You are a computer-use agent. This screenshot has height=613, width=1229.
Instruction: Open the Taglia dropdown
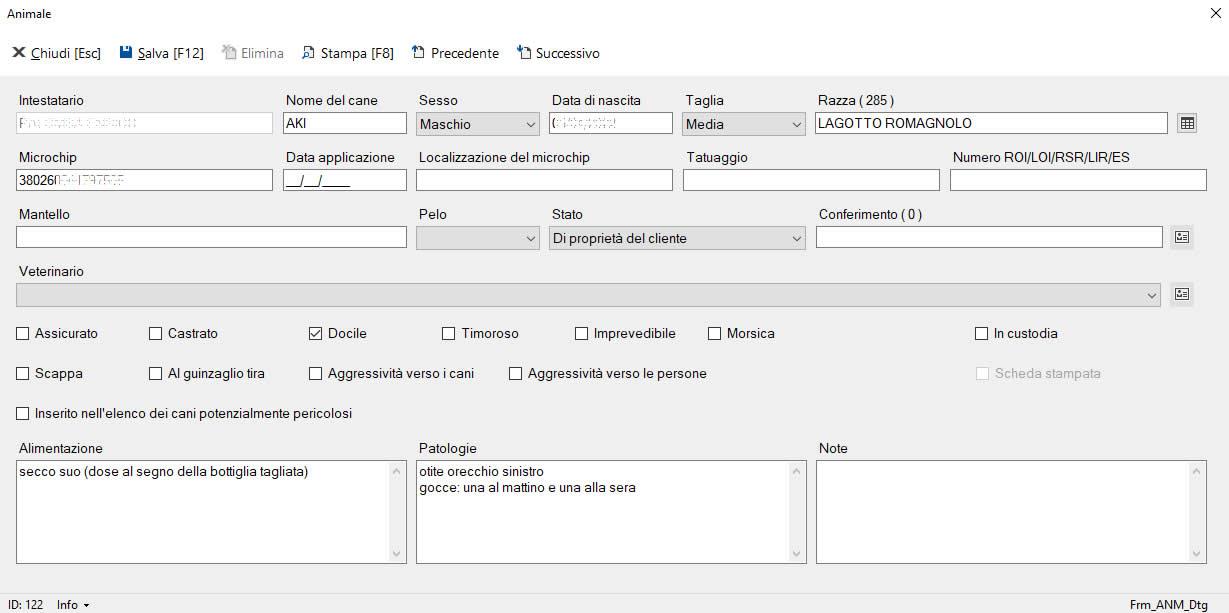coord(796,124)
